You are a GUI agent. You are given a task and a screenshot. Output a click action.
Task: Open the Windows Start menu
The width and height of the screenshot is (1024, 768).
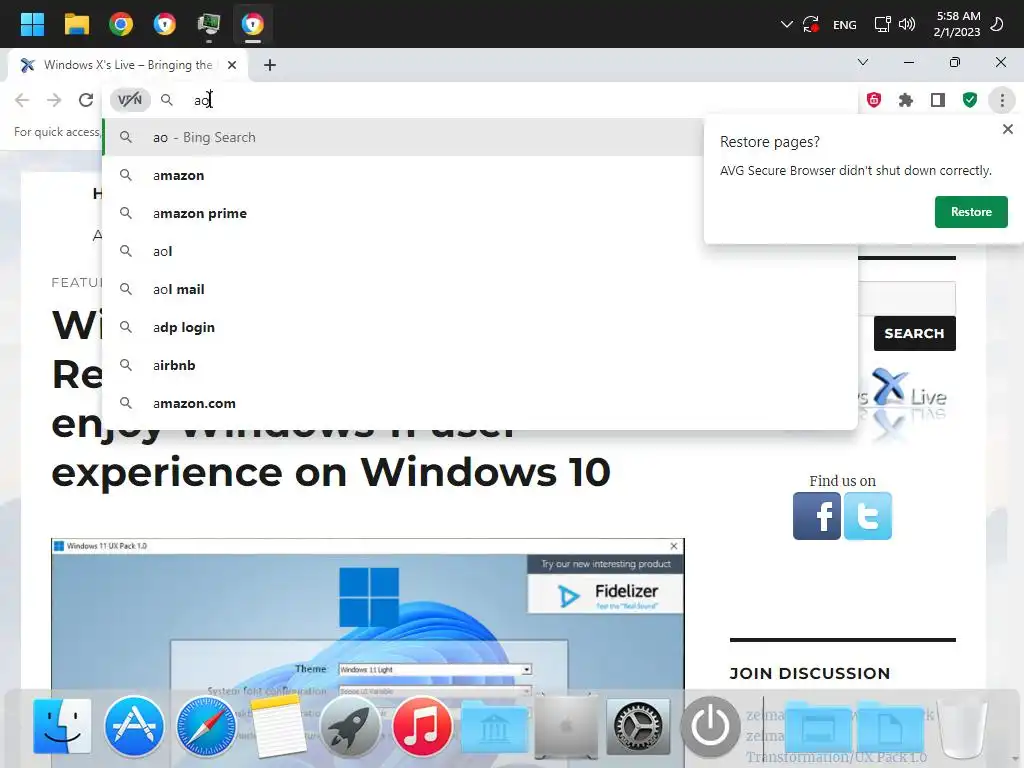tap(32, 24)
